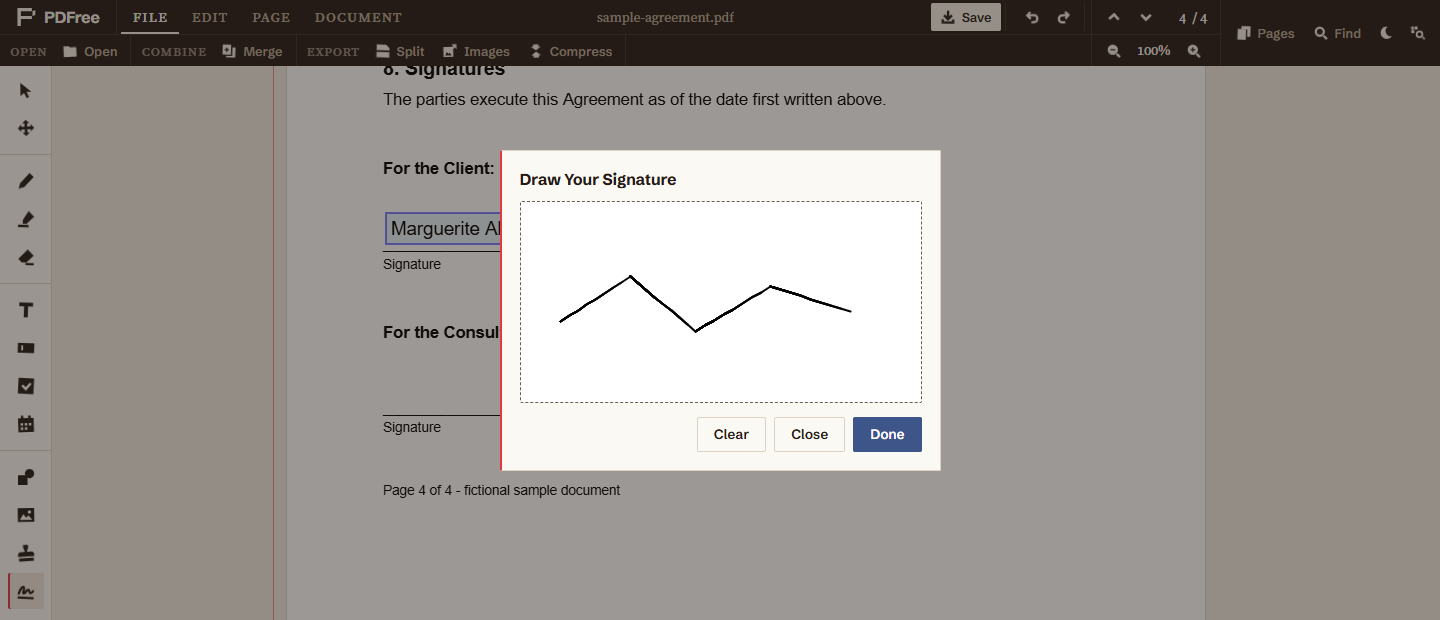This screenshot has width=1440, height=620.
Task: Open the PAGE tab
Action: point(271,18)
